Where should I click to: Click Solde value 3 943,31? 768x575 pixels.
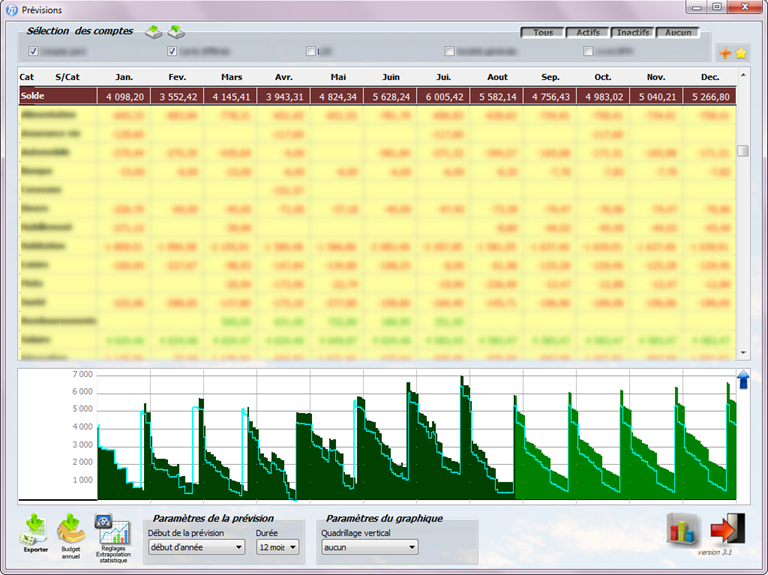pyautogui.click(x=285, y=97)
